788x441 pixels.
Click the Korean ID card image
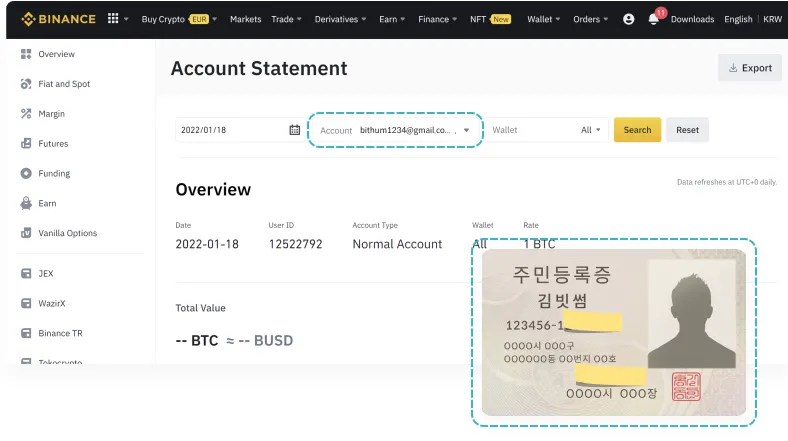pyautogui.click(x=614, y=333)
